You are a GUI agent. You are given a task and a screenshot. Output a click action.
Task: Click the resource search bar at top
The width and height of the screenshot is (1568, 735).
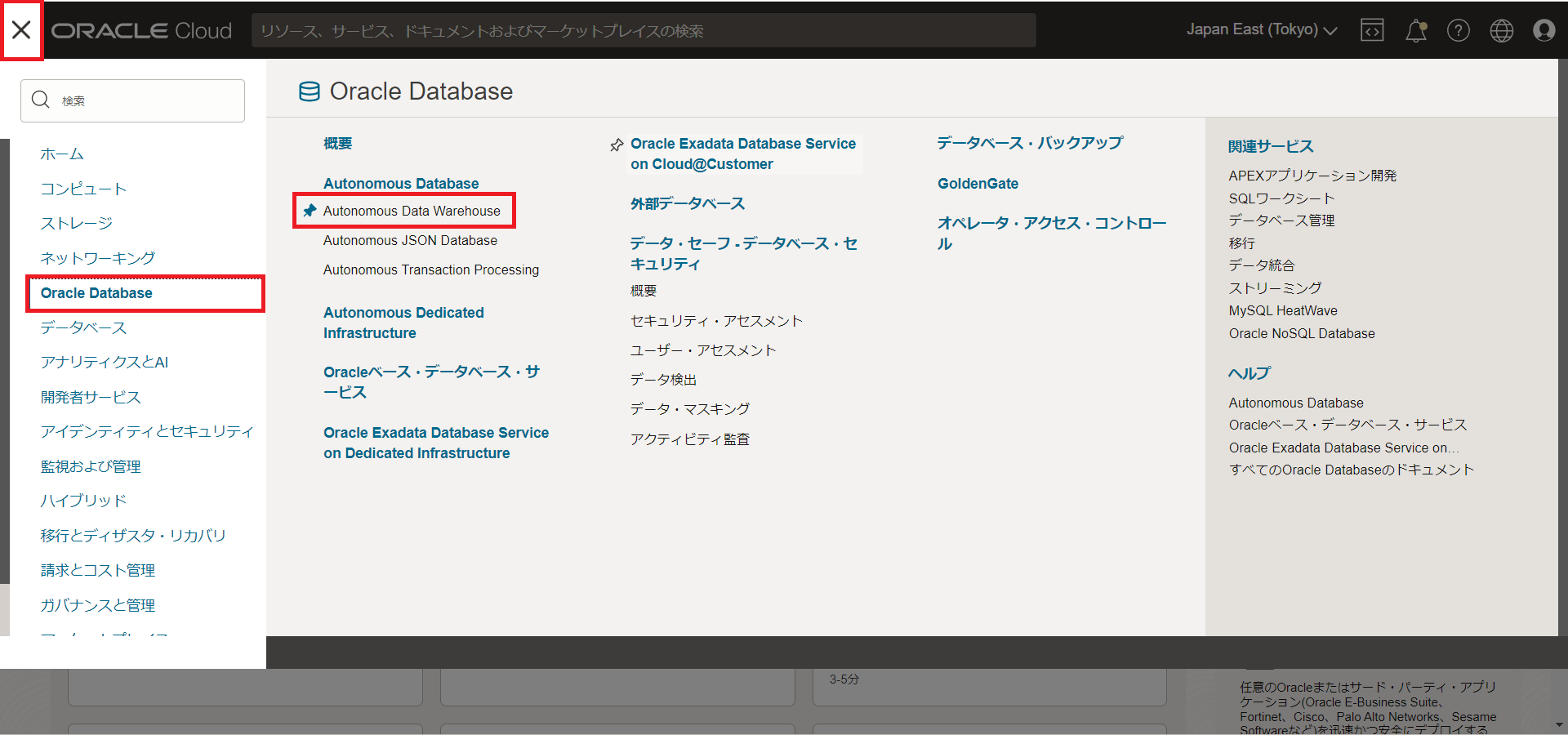[x=645, y=30]
